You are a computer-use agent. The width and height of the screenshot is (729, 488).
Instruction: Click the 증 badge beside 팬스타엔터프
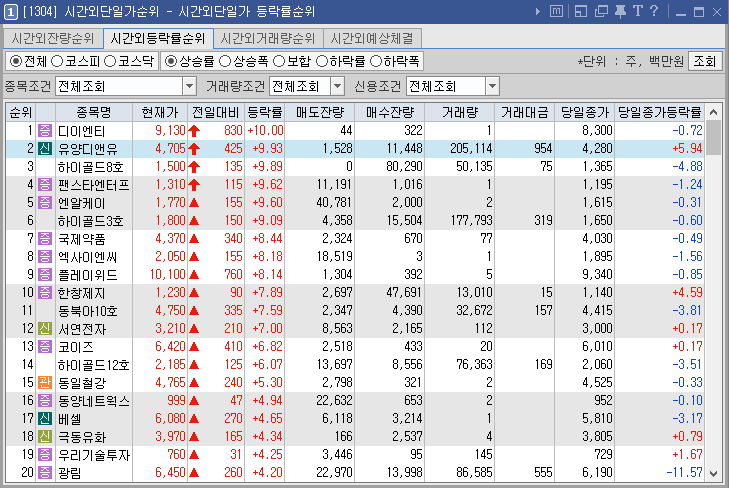pos(45,185)
